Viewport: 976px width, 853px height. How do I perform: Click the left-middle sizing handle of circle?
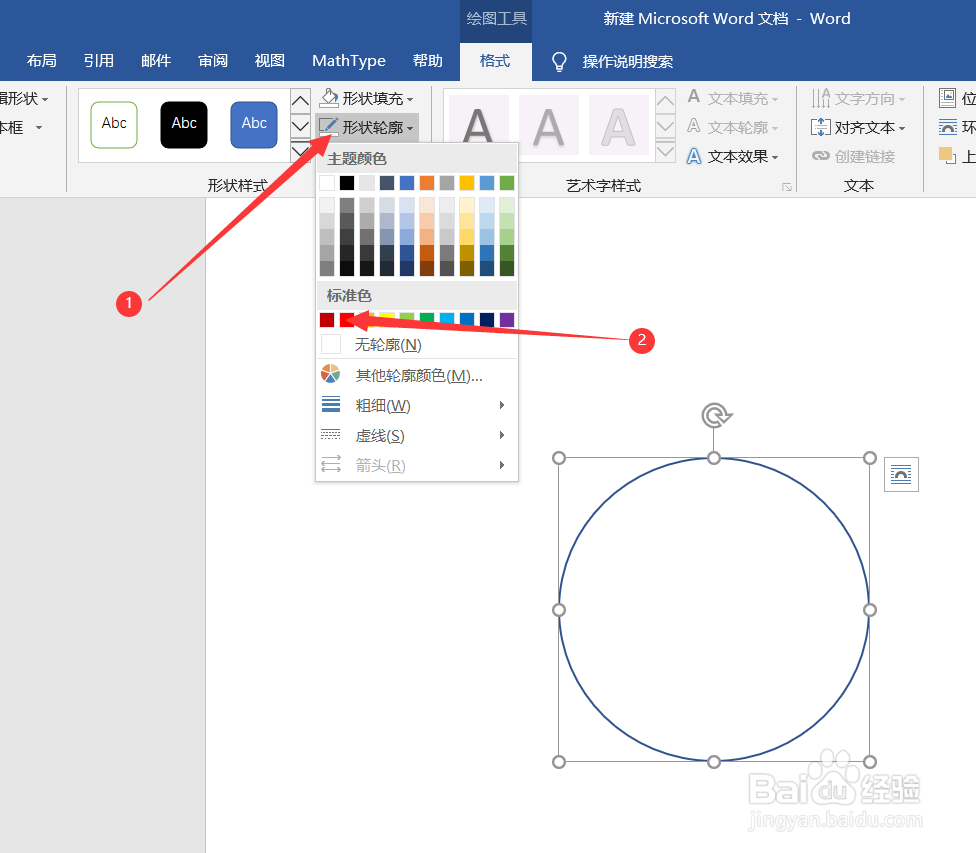(559, 610)
